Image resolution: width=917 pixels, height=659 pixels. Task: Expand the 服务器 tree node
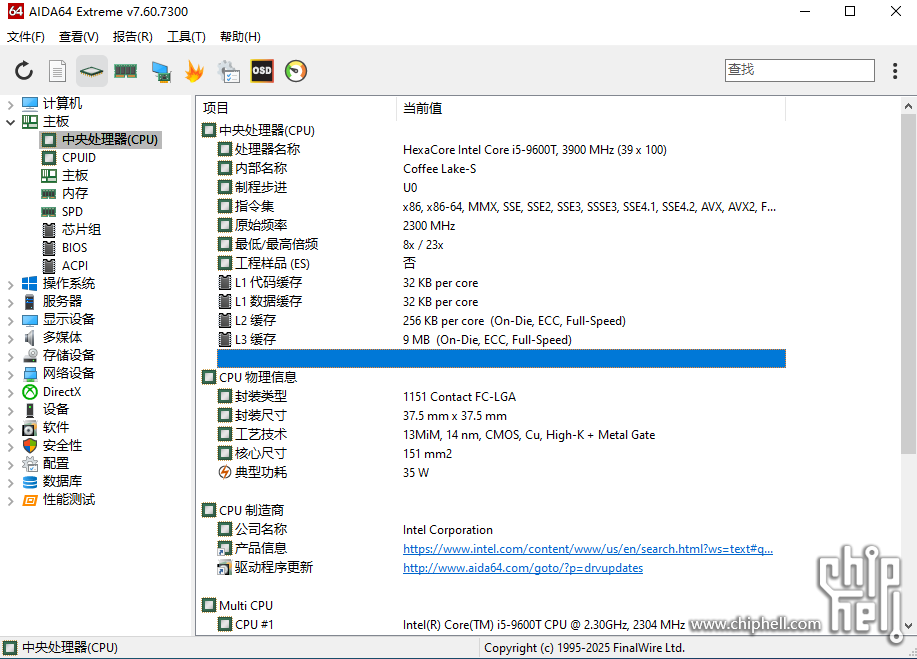[11, 303]
